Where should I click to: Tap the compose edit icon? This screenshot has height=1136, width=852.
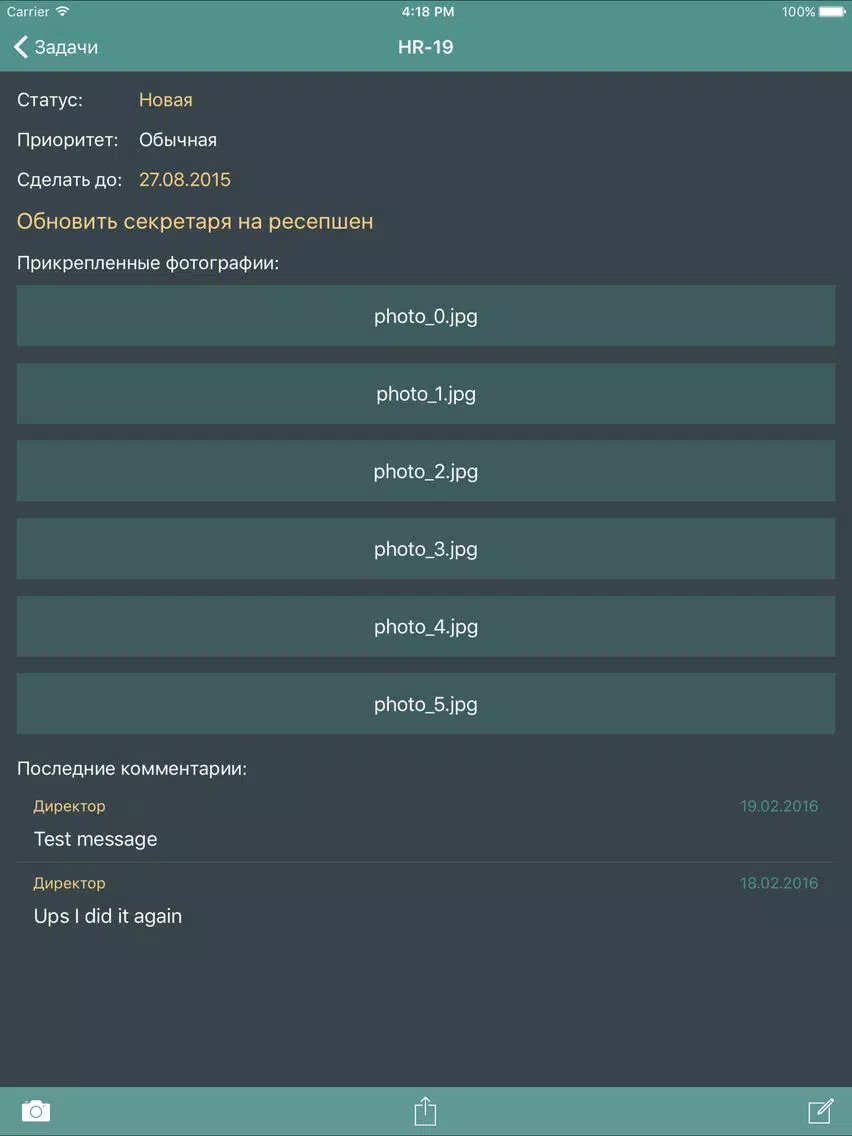pos(821,1110)
